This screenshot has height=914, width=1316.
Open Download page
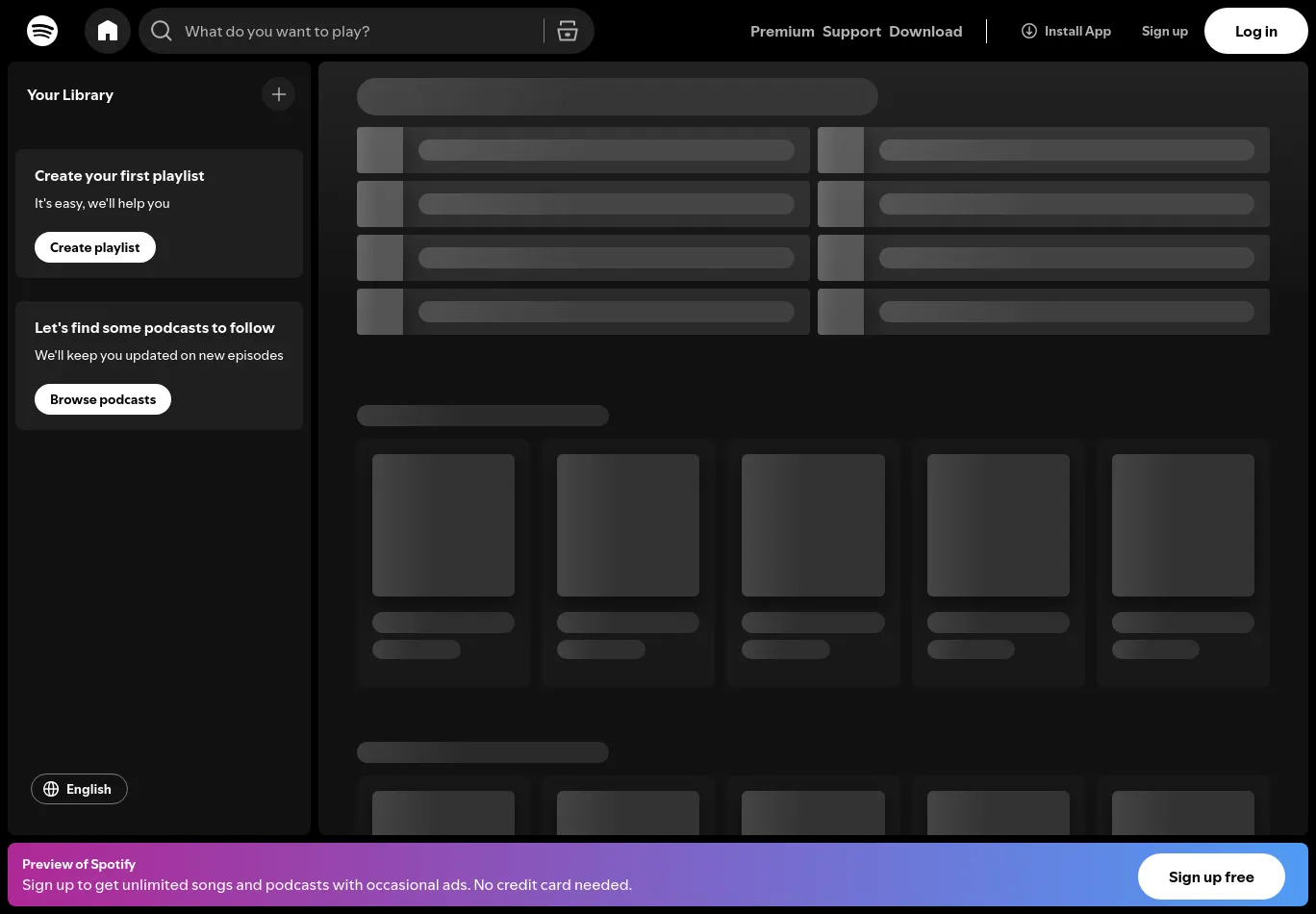pos(925,31)
